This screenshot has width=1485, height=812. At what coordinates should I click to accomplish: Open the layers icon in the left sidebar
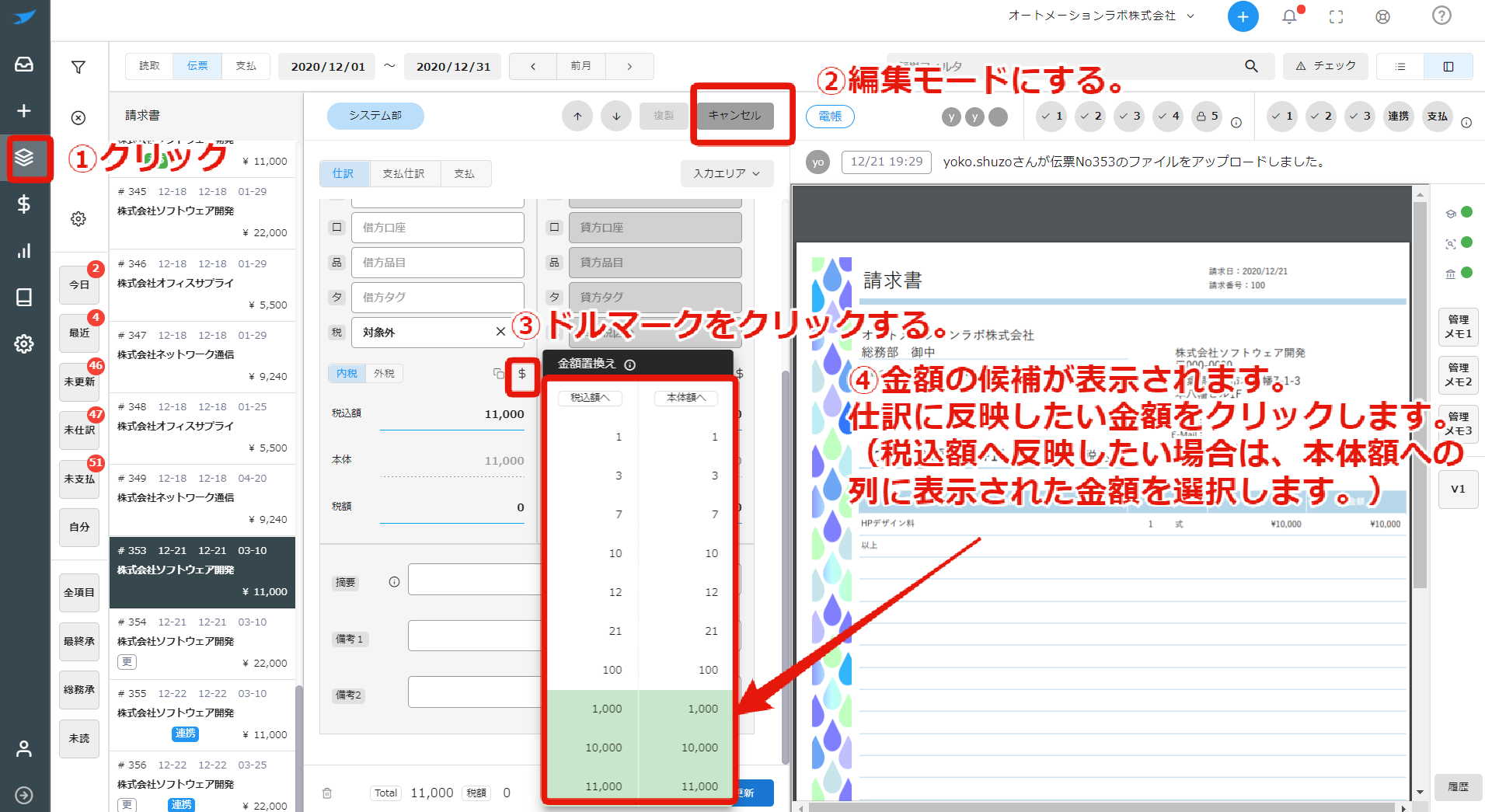pyautogui.click(x=24, y=158)
